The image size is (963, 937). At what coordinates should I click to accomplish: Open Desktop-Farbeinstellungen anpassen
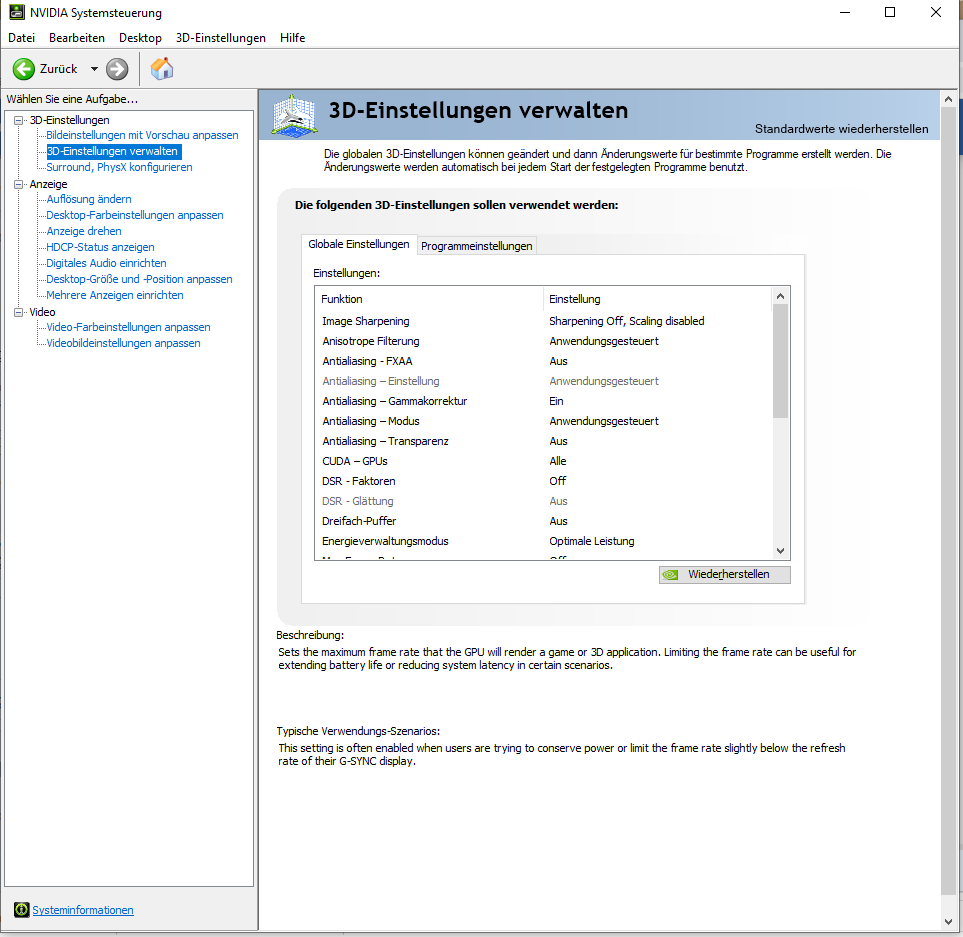point(135,215)
